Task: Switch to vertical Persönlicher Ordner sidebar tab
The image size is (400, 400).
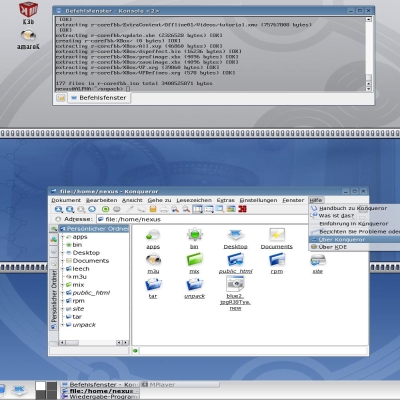Action: pos(54,299)
